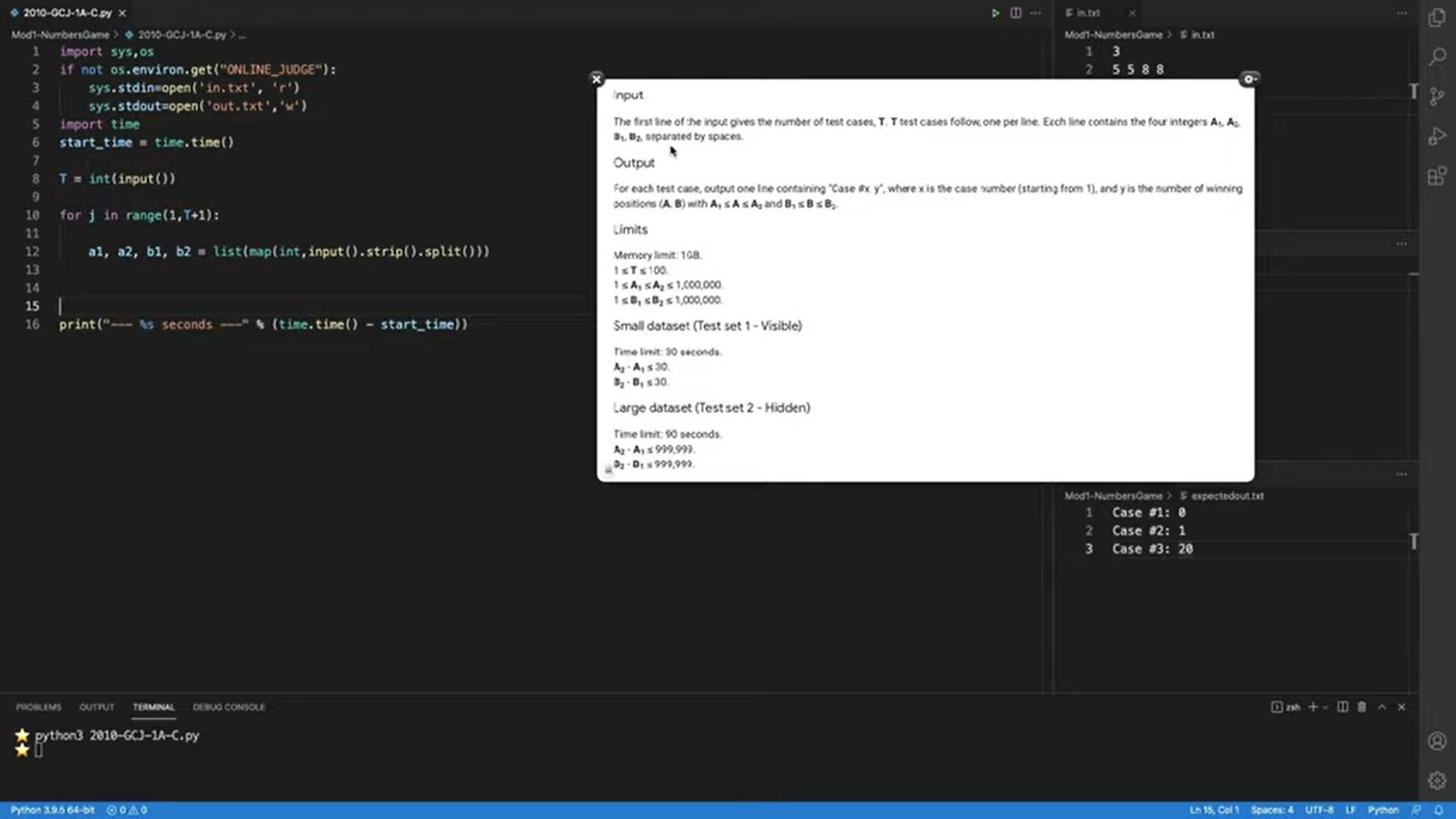The image size is (1456, 819).
Task: Open the Source Control view
Action: (1436, 96)
